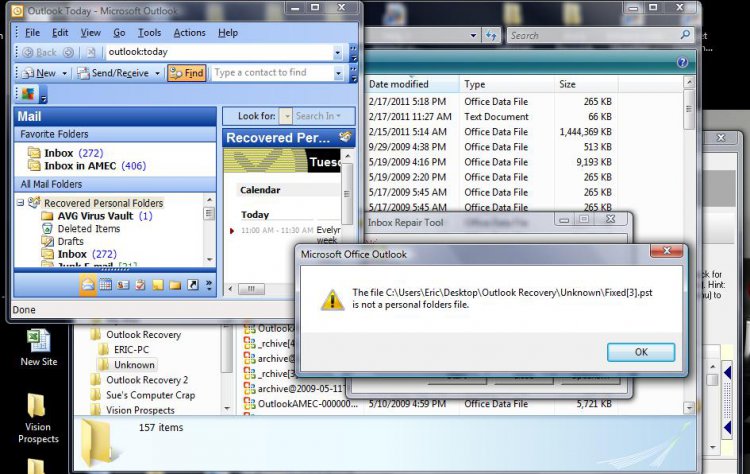750x474 pixels.
Task: Click the Forward navigation arrow icon
Action: click(x=68, y=52)
